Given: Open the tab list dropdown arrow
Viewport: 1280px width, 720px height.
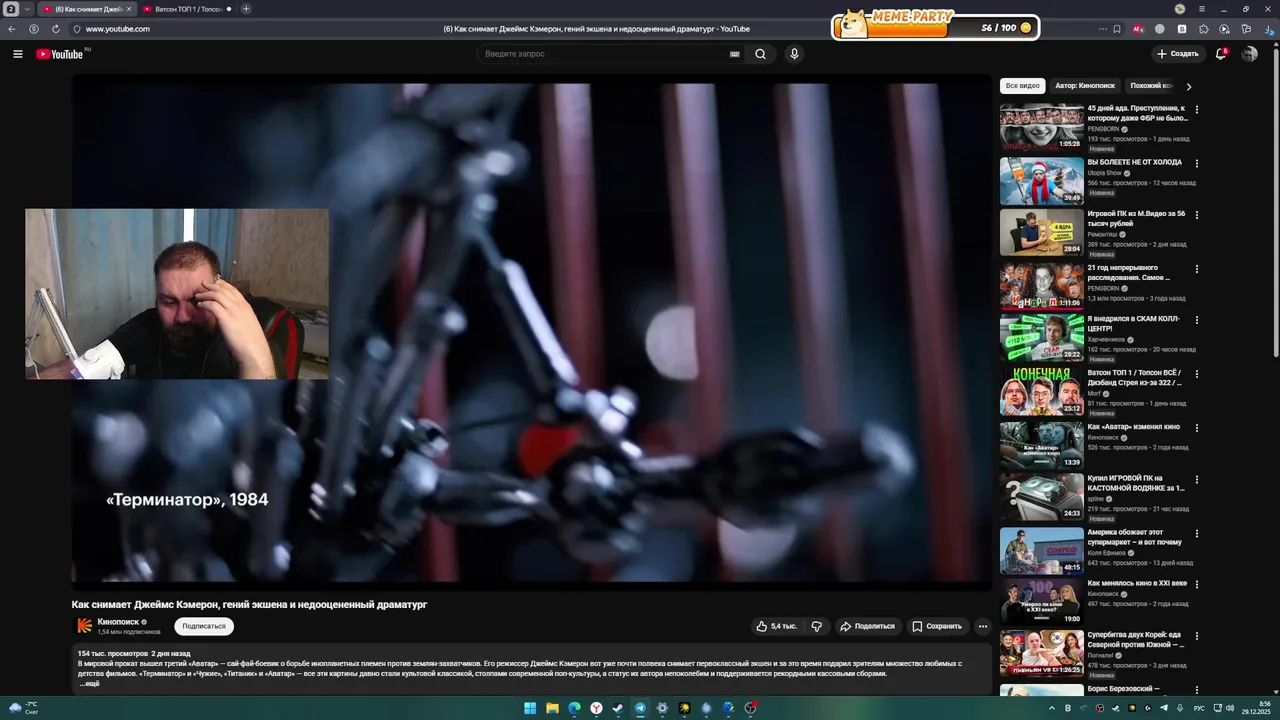Looking at the screenshot, I should click(27, 9).
